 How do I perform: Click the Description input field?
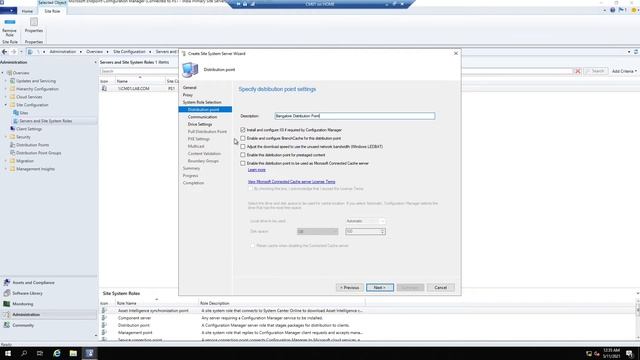tap(355, 116)
